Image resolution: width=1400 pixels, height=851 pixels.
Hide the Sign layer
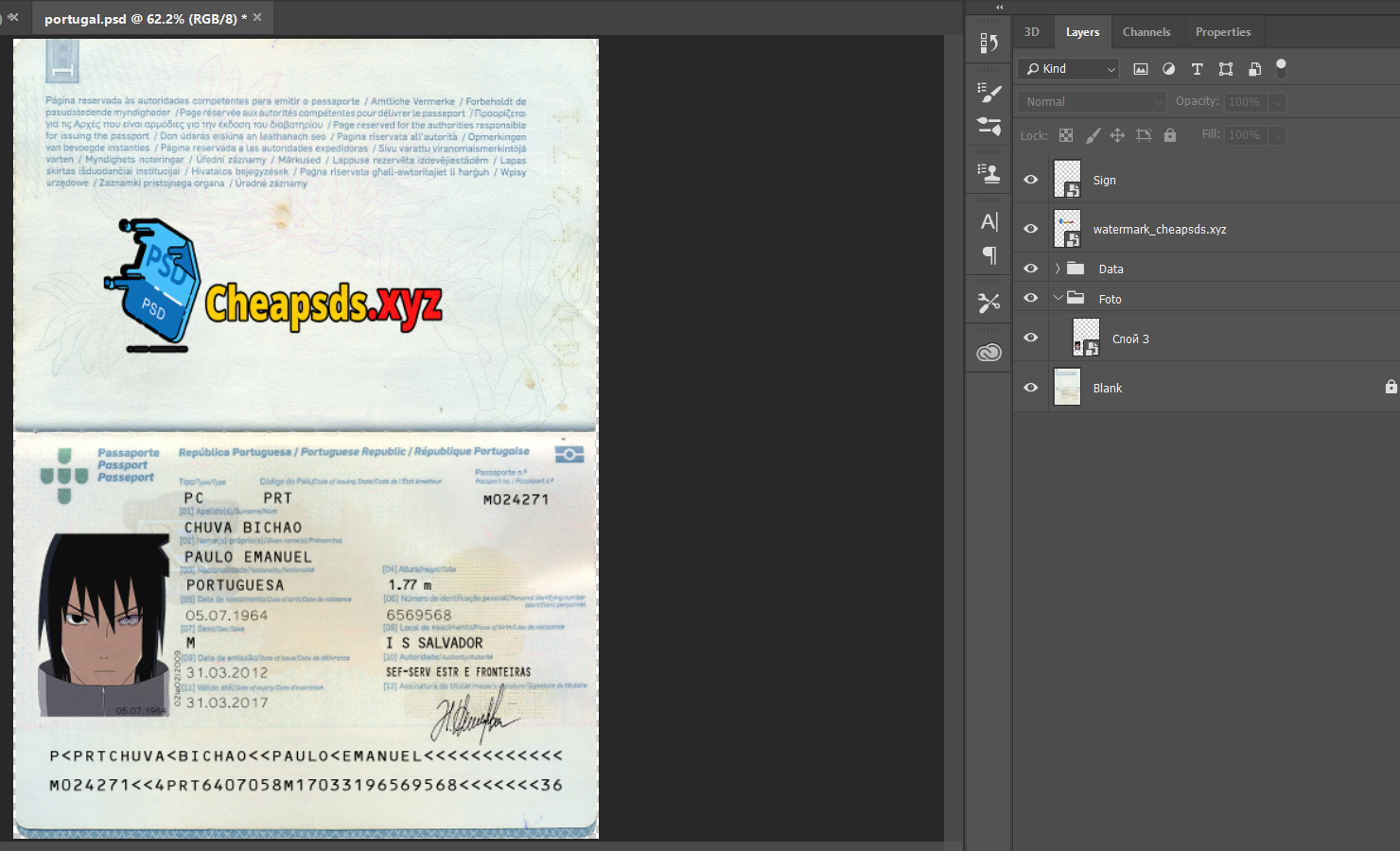(1031, 180)
